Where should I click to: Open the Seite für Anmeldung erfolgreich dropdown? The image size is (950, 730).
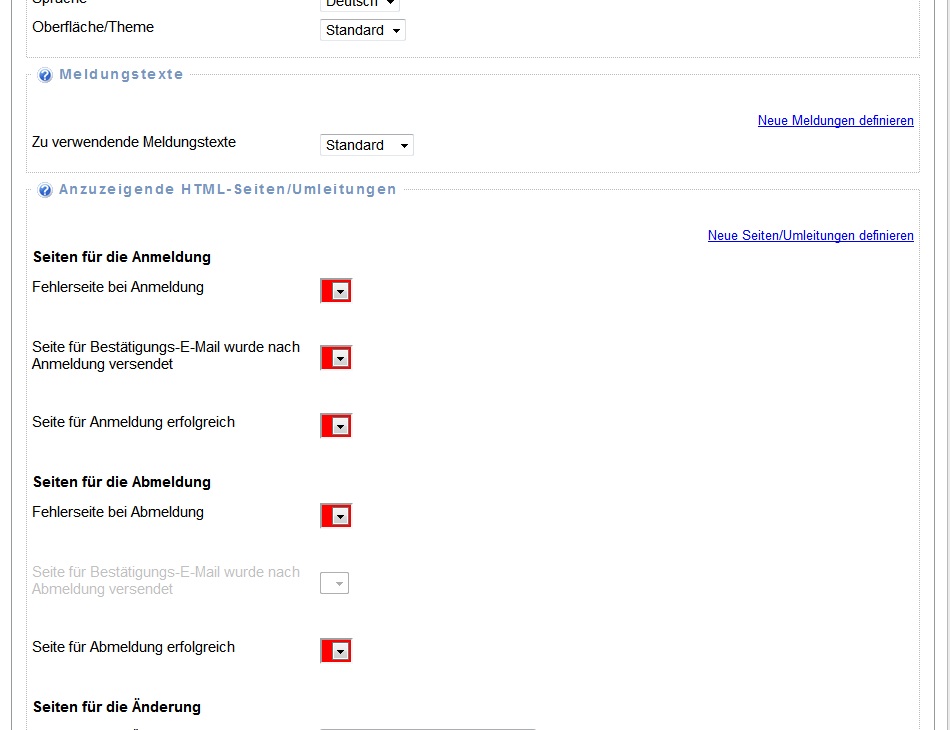point(337,426)
